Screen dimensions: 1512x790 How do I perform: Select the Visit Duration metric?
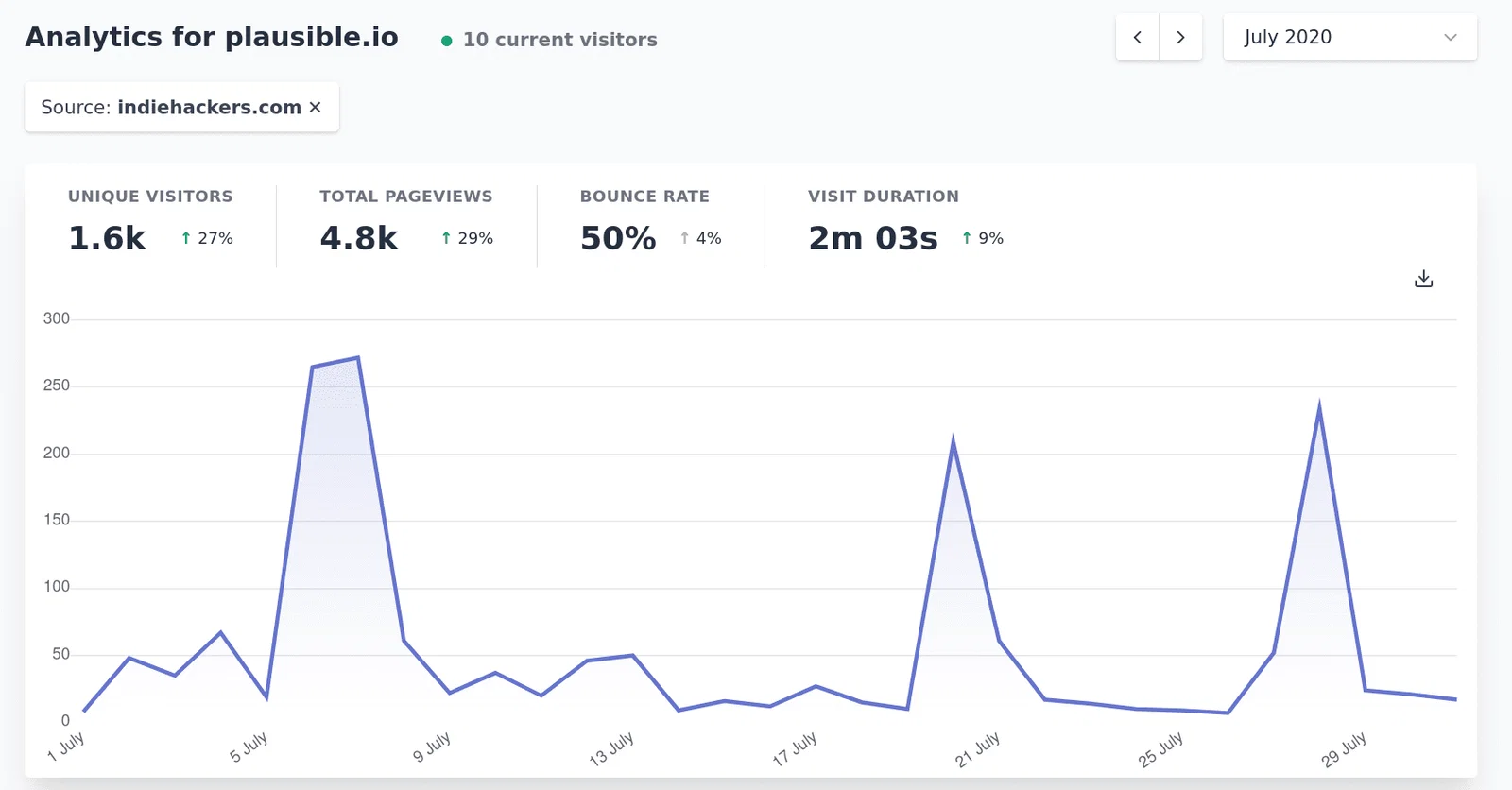pos(883,197)
